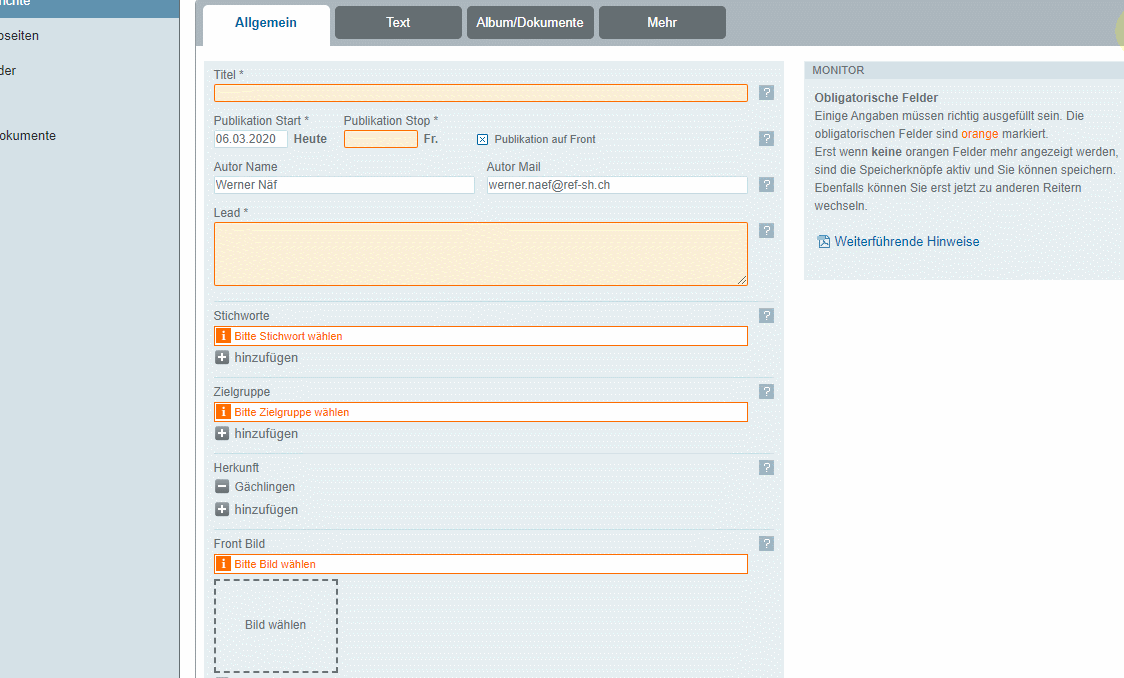Click the Autor Name field
This screenshot has width=1124, height=678.
pos(344,185)
